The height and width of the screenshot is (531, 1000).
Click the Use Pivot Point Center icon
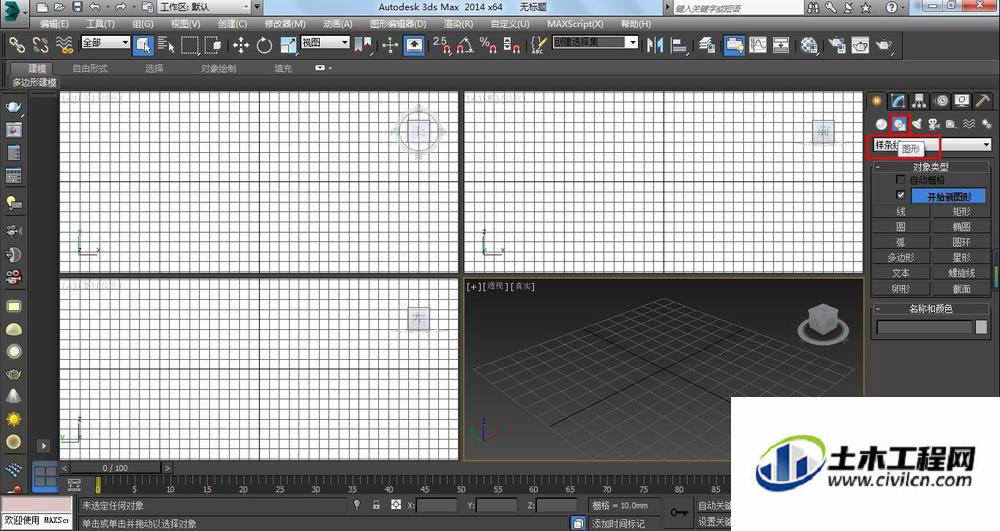[364, 45]
